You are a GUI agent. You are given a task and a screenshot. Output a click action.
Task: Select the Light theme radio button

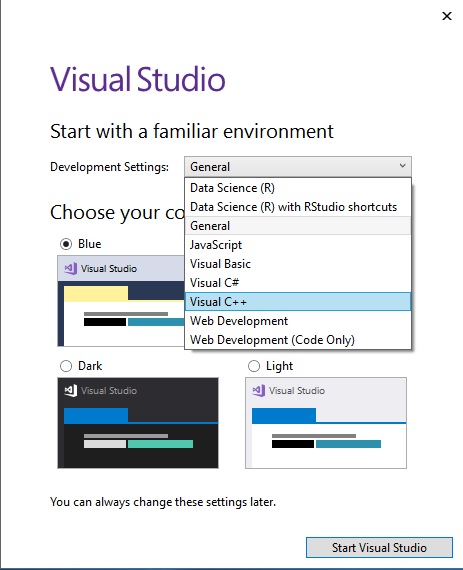click(254, 366)
